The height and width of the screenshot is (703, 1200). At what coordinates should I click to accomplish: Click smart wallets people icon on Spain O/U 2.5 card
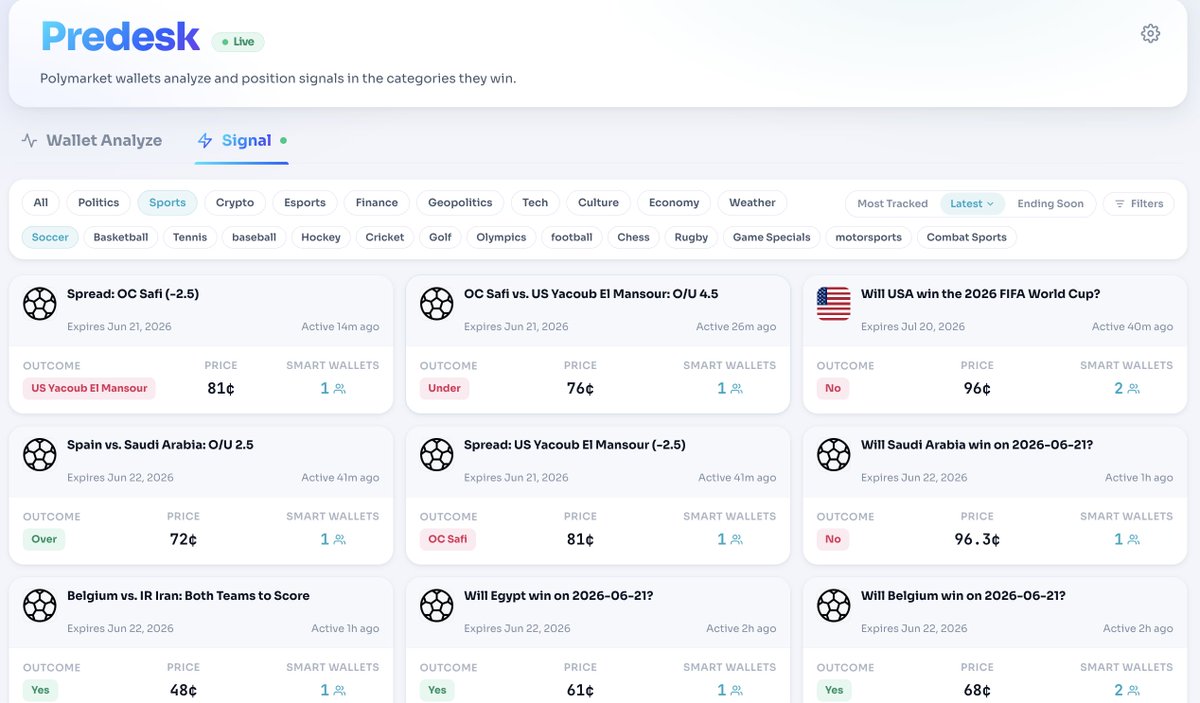click(x=339, y=540)
